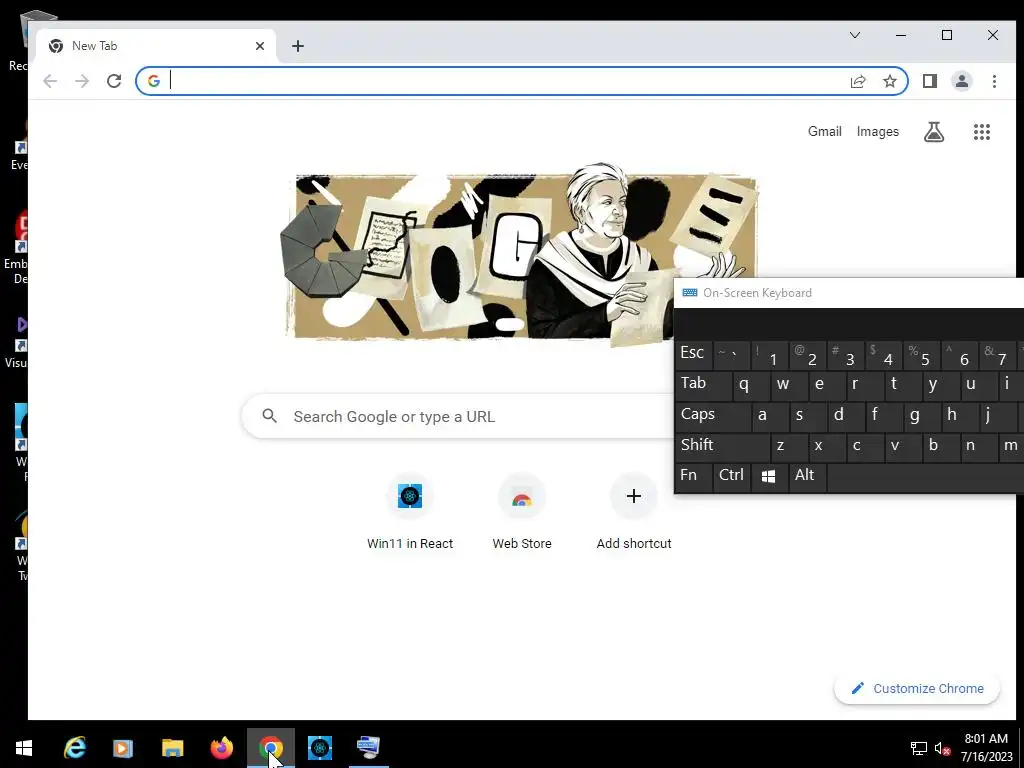The height and width of the screenshot is (768, 1024).
Task: Click the Google Doodle artwork
Action: [522, 256]
